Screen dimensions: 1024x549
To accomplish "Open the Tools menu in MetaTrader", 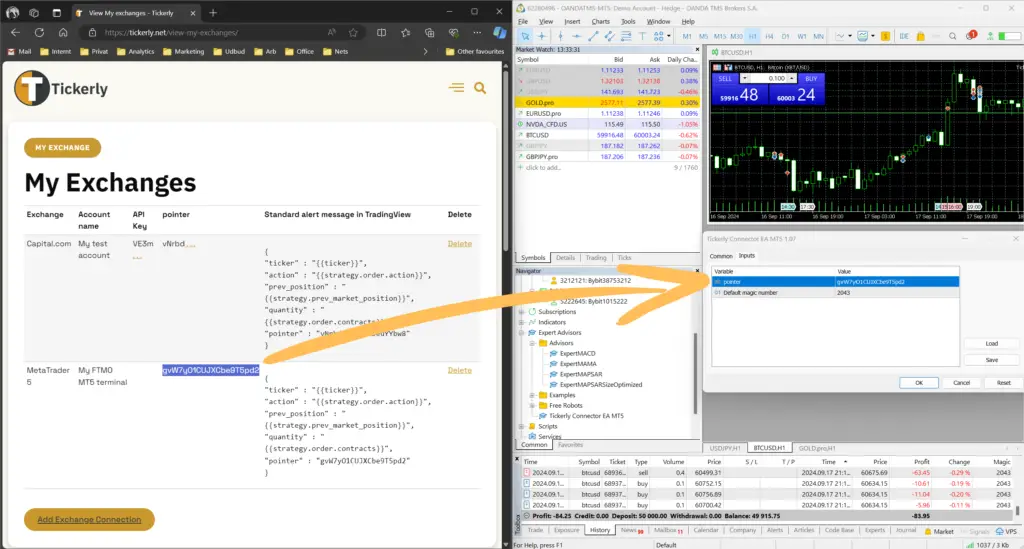I will [628, 22].
